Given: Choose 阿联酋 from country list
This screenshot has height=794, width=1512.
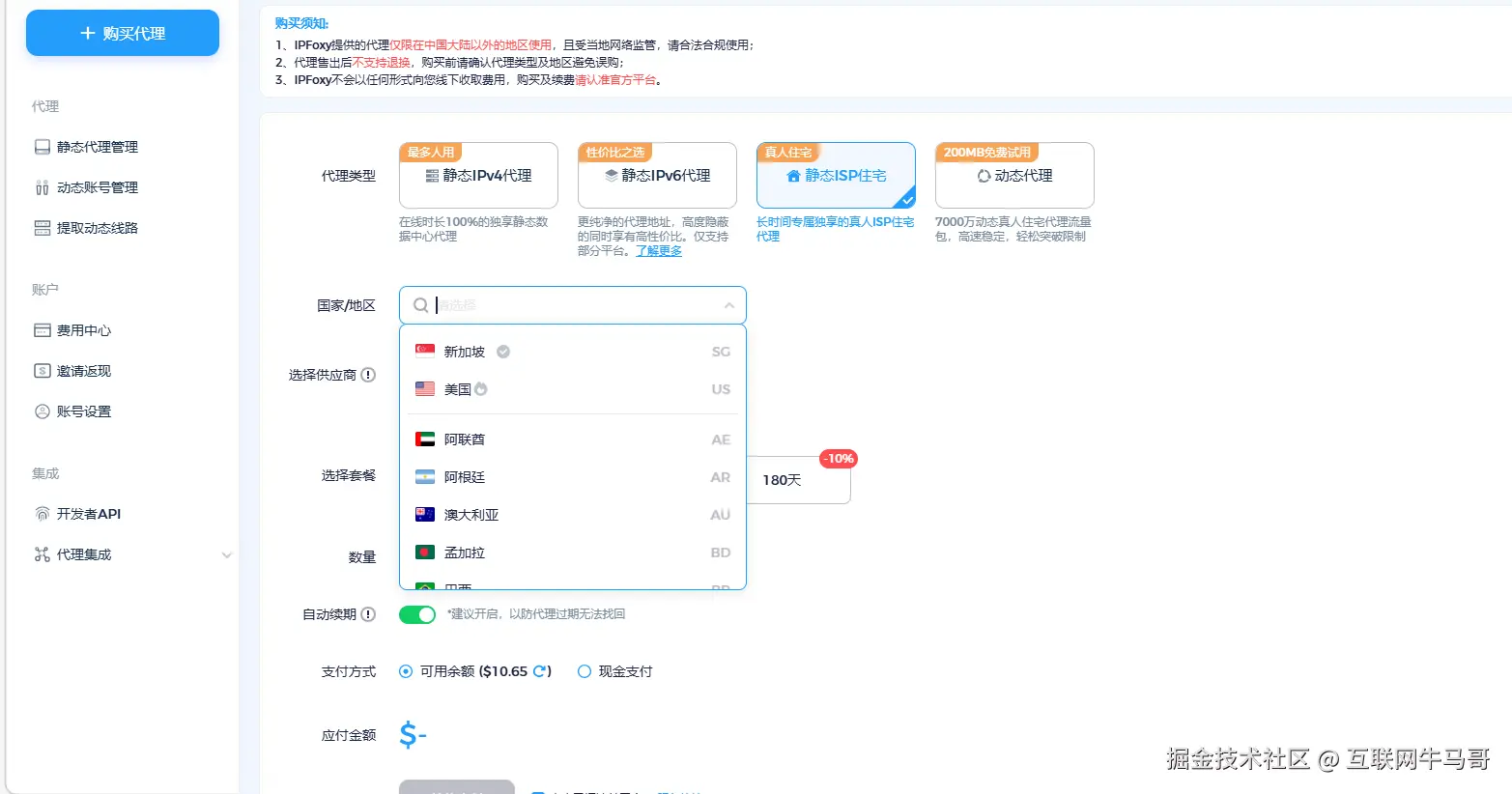Looking at the screenshot, I should pyautogui.click(x=573, y=440).
